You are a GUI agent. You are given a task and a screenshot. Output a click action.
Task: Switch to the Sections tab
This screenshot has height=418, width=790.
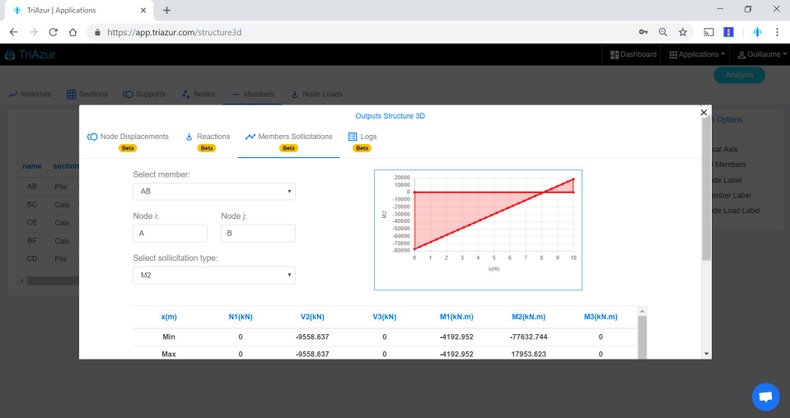click(x=87, y=94)
